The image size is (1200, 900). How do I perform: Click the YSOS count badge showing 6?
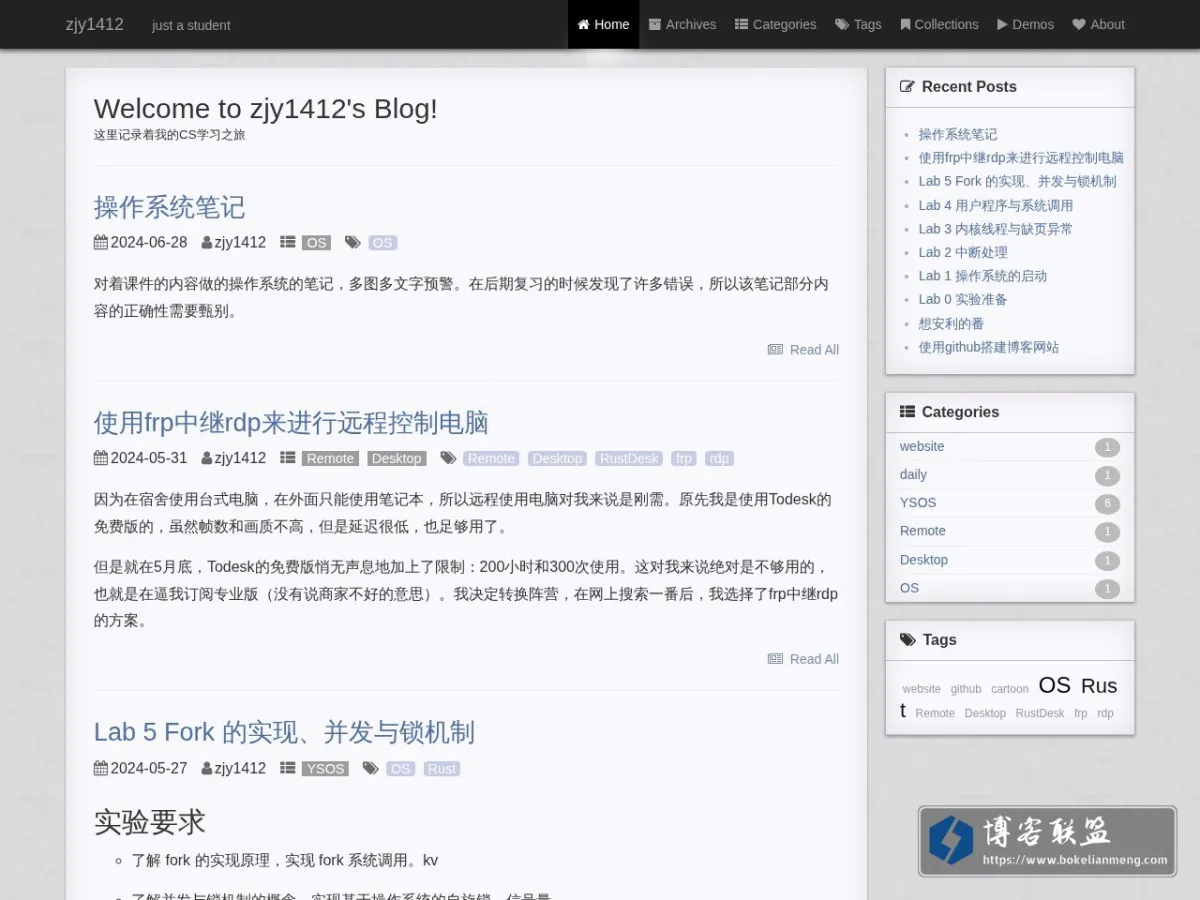(1107, 504)
